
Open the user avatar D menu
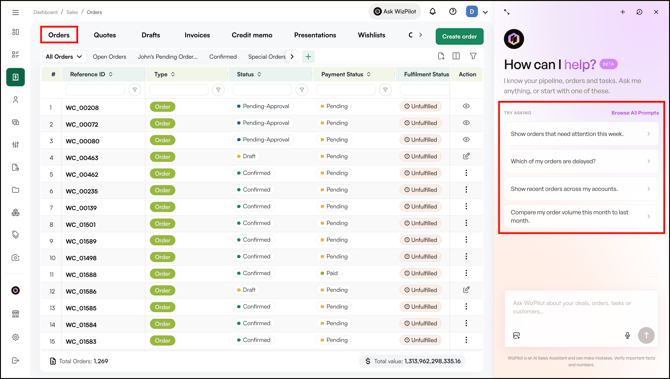tap(472, 12)
